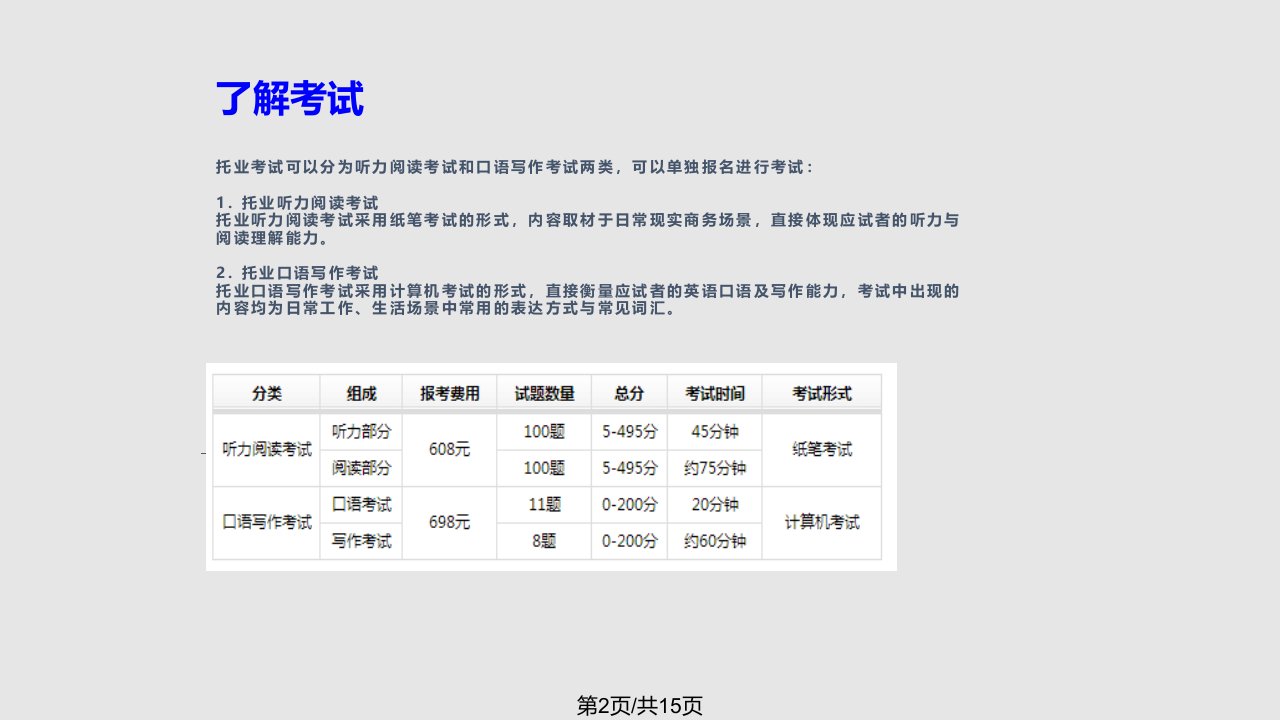This screenshot has width=1280, height=720.
Task: Select the 608元 fee cell
Action: [449, 450]
